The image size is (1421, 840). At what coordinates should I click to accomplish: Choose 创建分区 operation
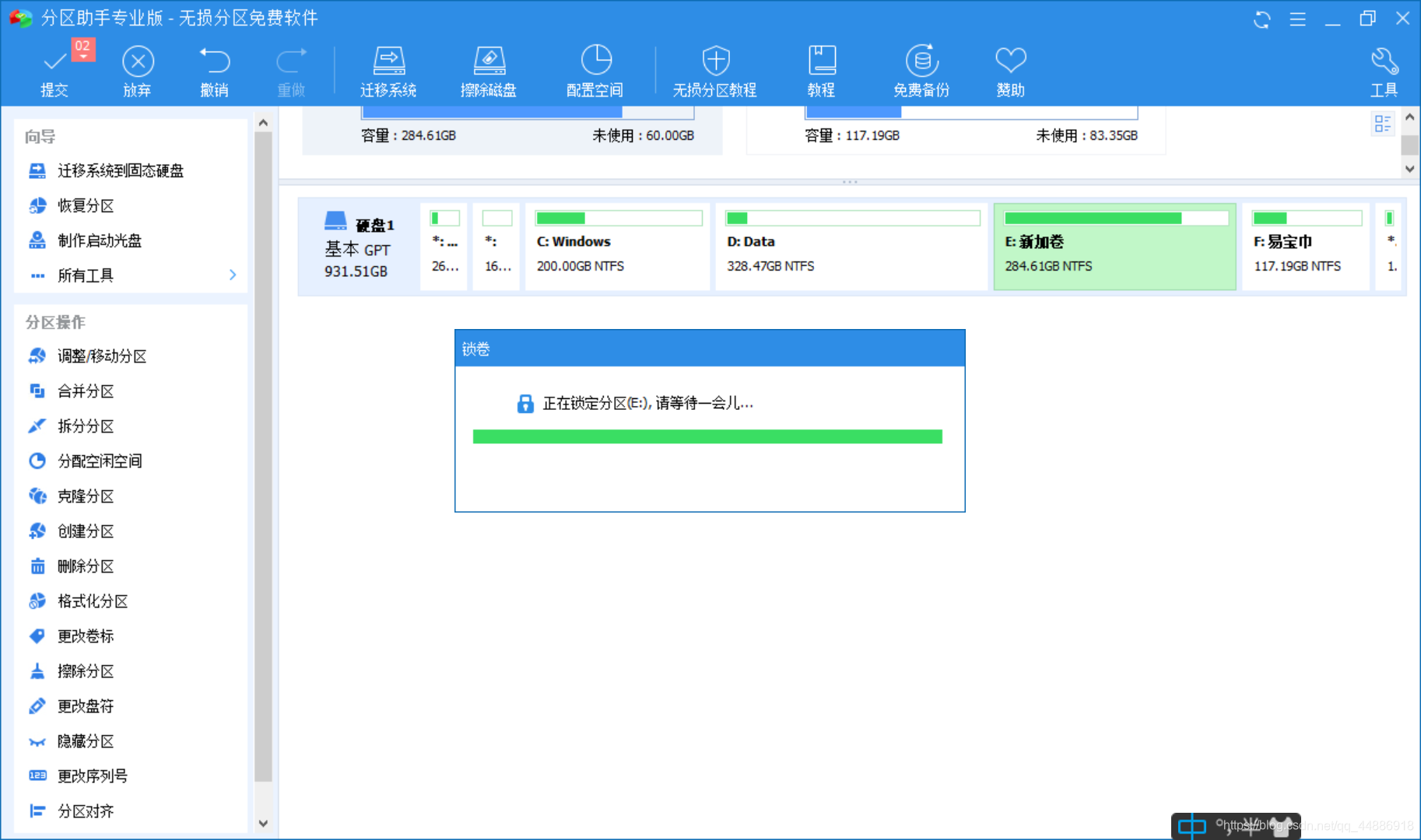click(x=72, y=531)
